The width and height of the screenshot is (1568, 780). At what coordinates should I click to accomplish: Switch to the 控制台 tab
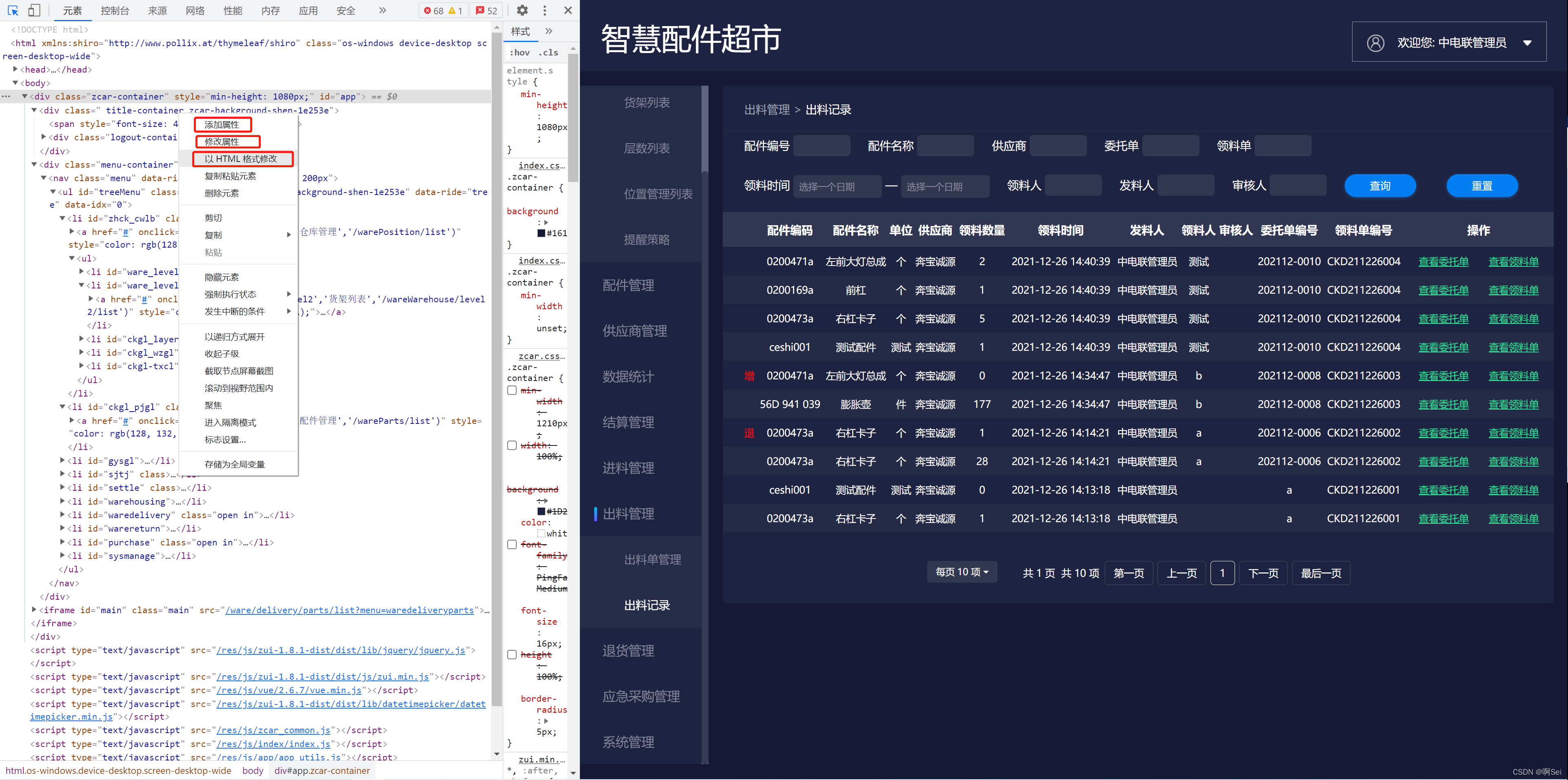[114, 10]
